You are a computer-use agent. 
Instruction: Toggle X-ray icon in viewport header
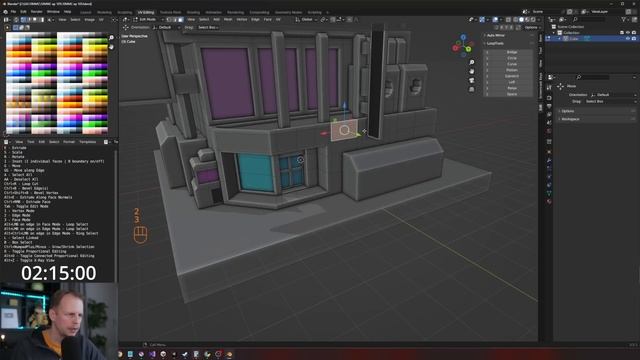click(509, 20)
